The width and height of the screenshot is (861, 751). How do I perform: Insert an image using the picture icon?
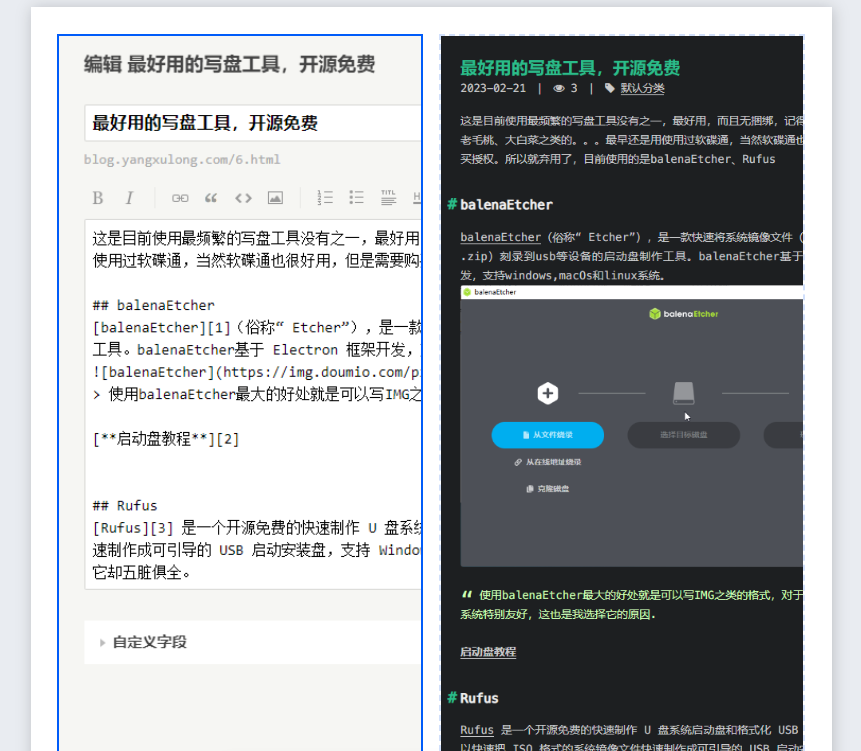pos(275,198)
